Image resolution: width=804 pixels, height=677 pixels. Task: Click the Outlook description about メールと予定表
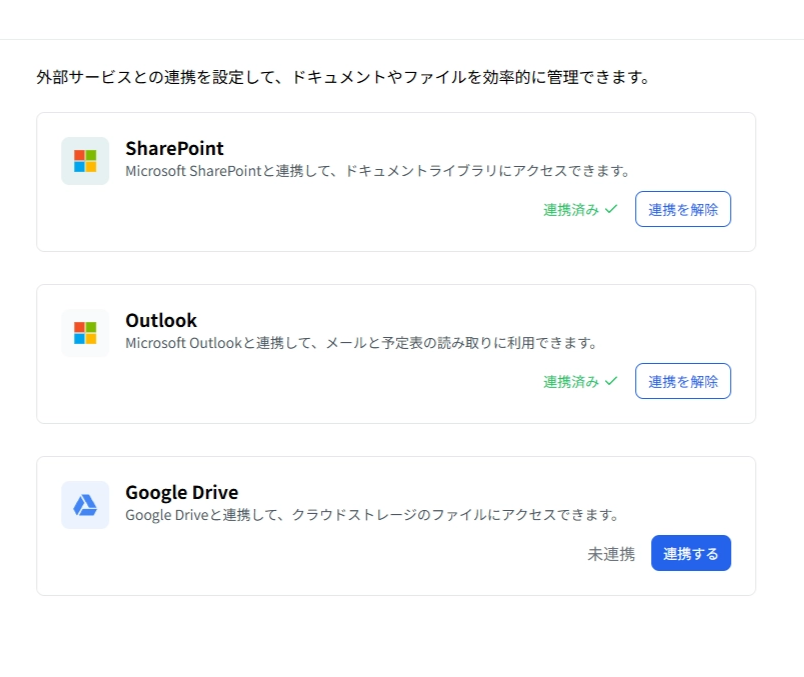tap(361, 343)
